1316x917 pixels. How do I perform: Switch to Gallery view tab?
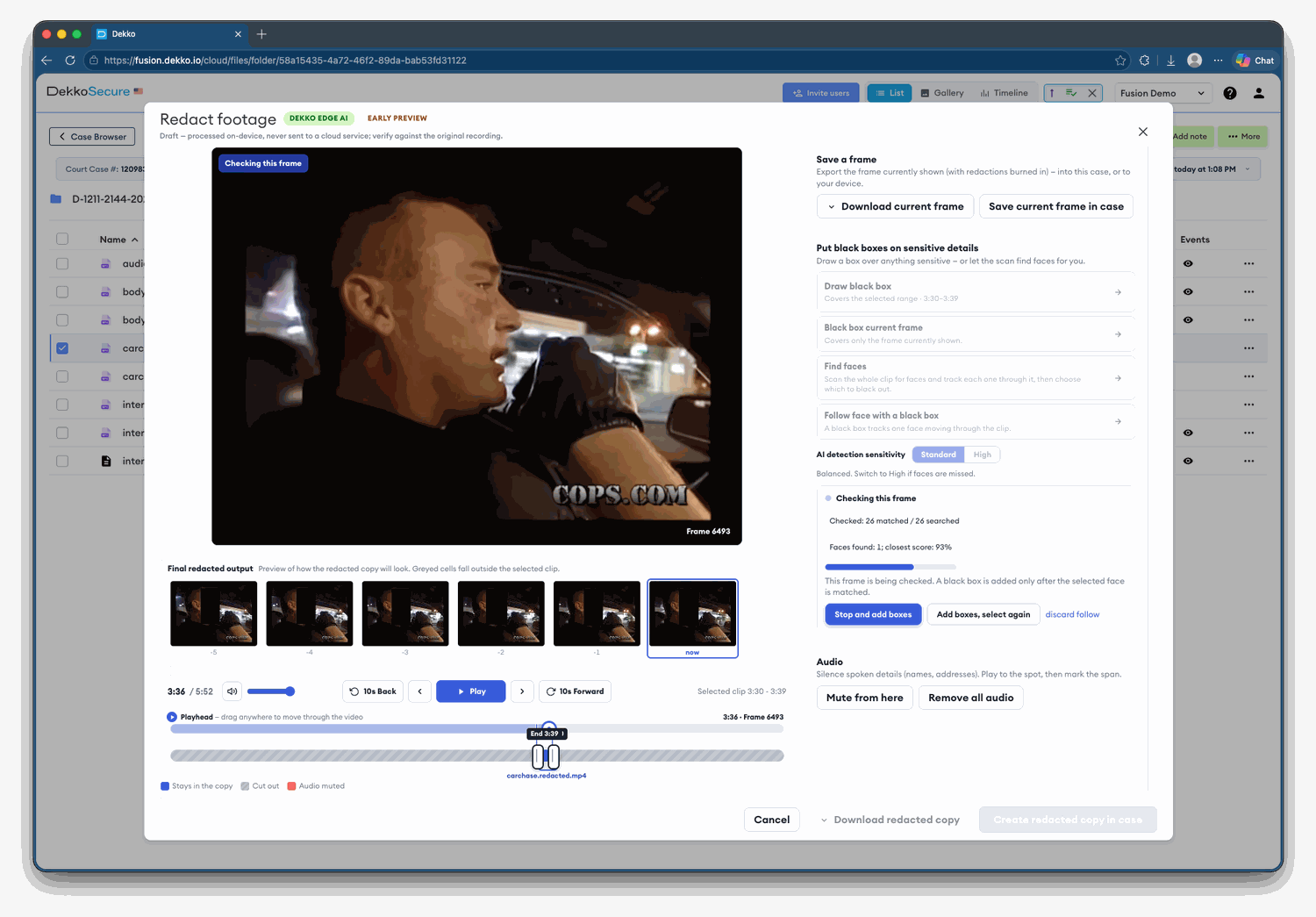(941, 93)
